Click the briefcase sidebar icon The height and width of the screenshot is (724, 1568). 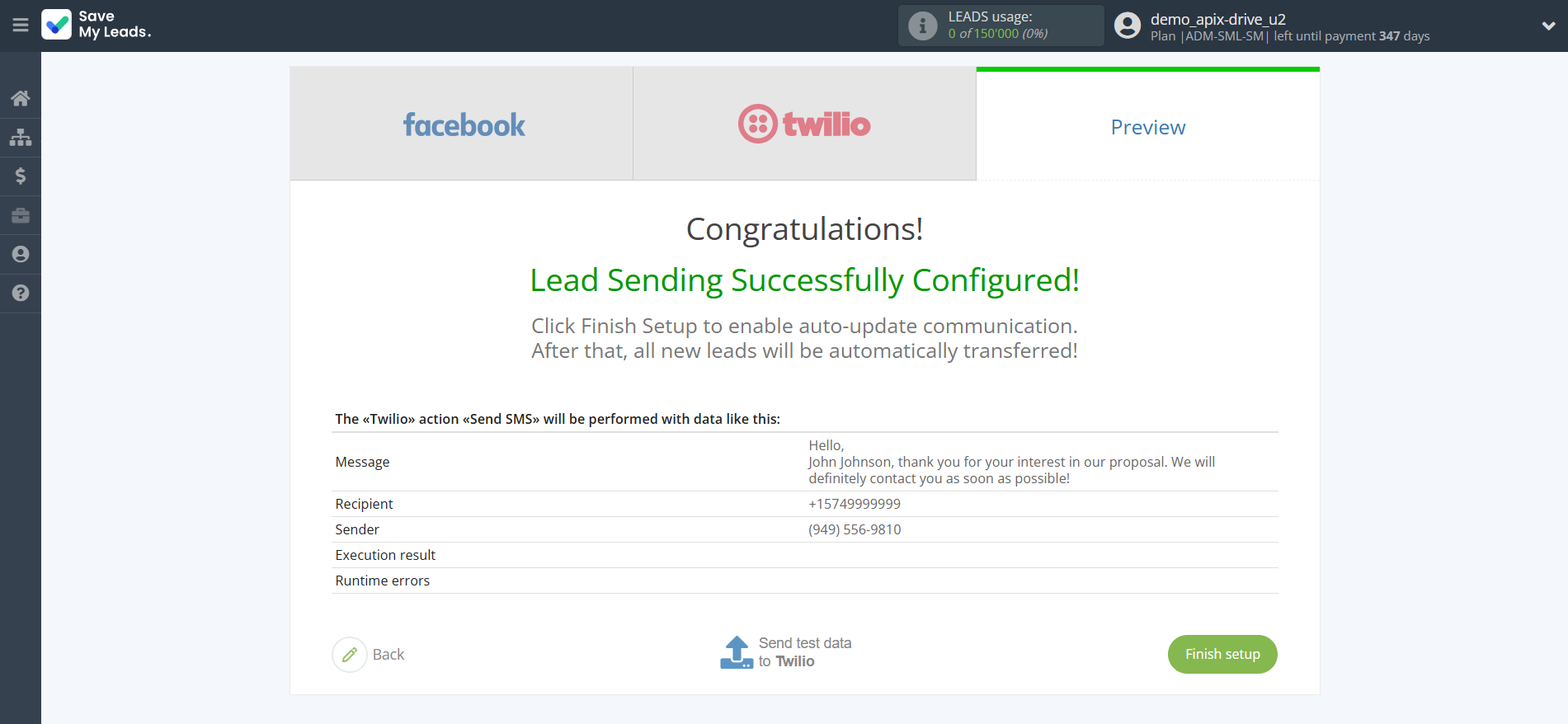click(21, 215)
